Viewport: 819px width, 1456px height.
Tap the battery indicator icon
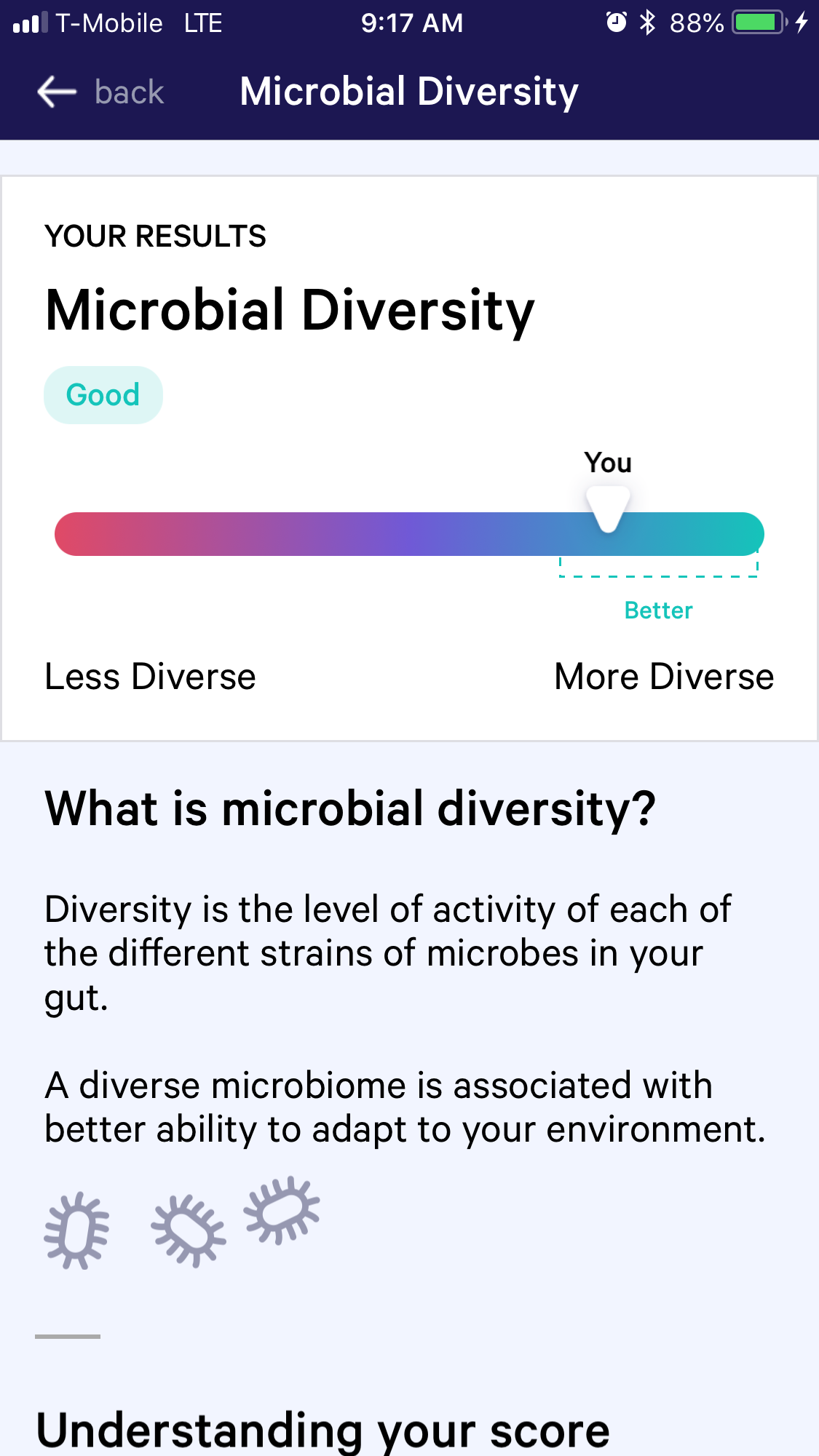coord(760,23)
